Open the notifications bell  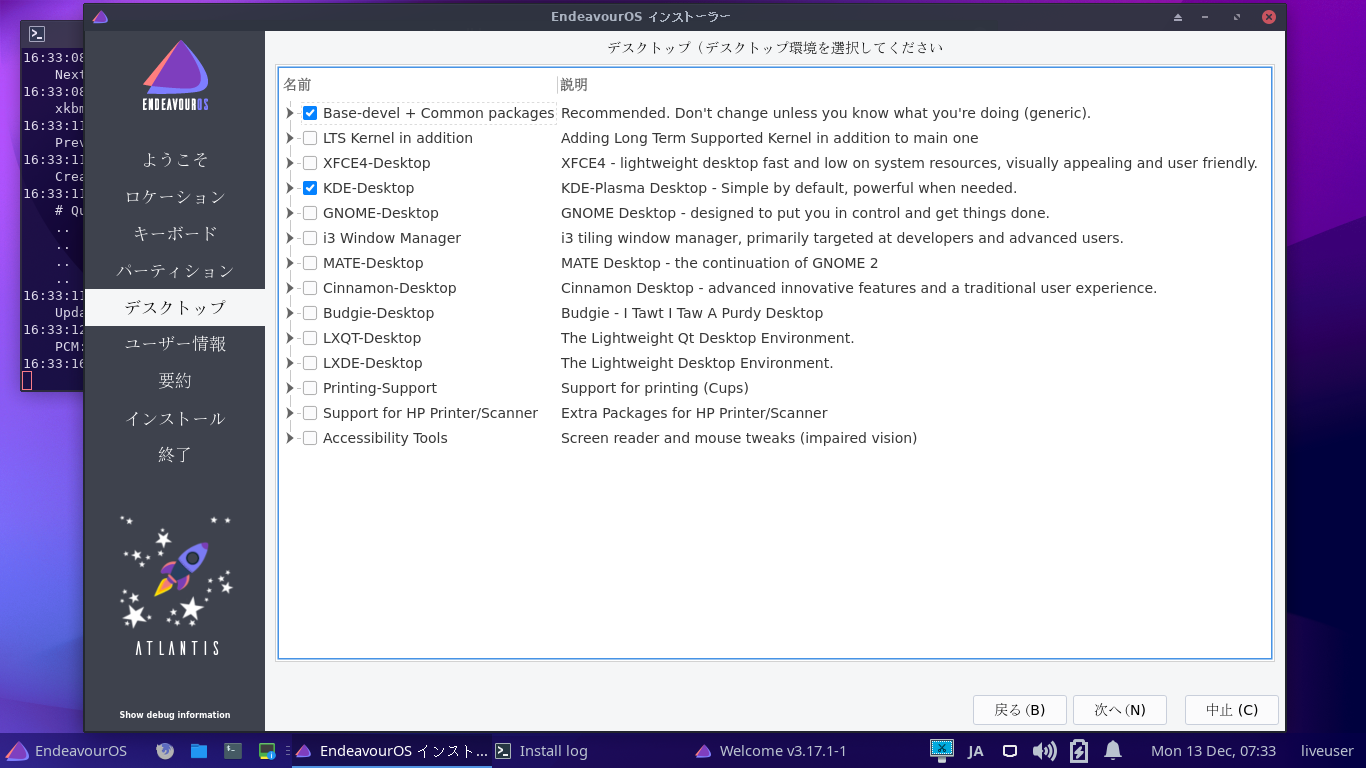point(1113,751)
